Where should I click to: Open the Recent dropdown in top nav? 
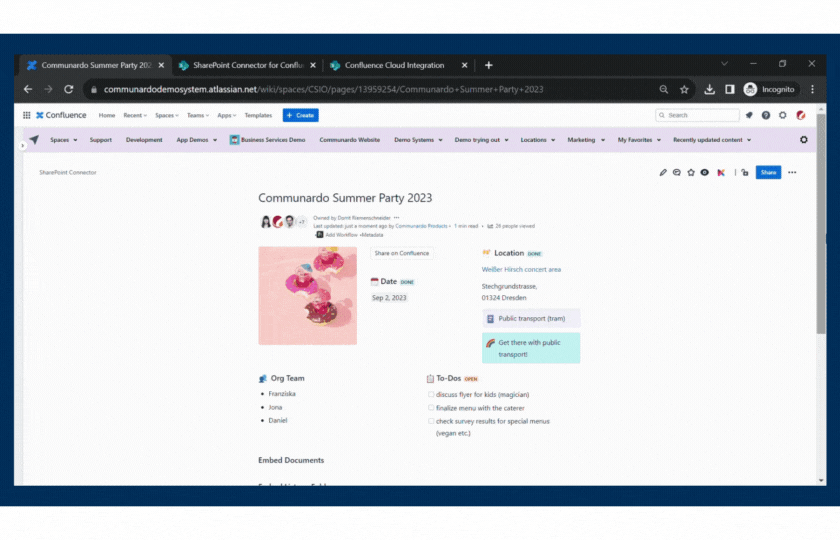click(x=135, y=115)
